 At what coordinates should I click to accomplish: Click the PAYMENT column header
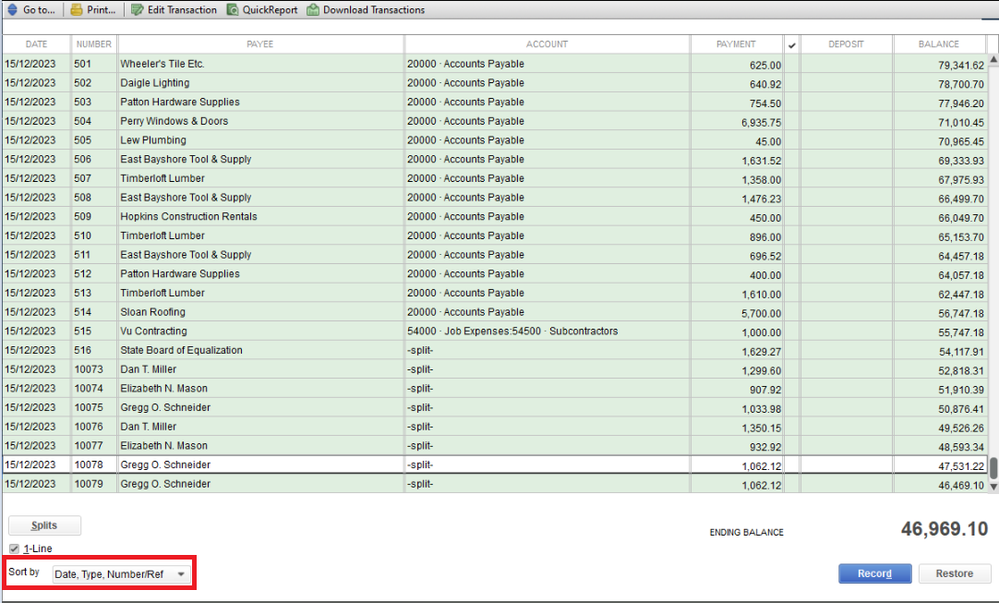(x=736, y=44)
